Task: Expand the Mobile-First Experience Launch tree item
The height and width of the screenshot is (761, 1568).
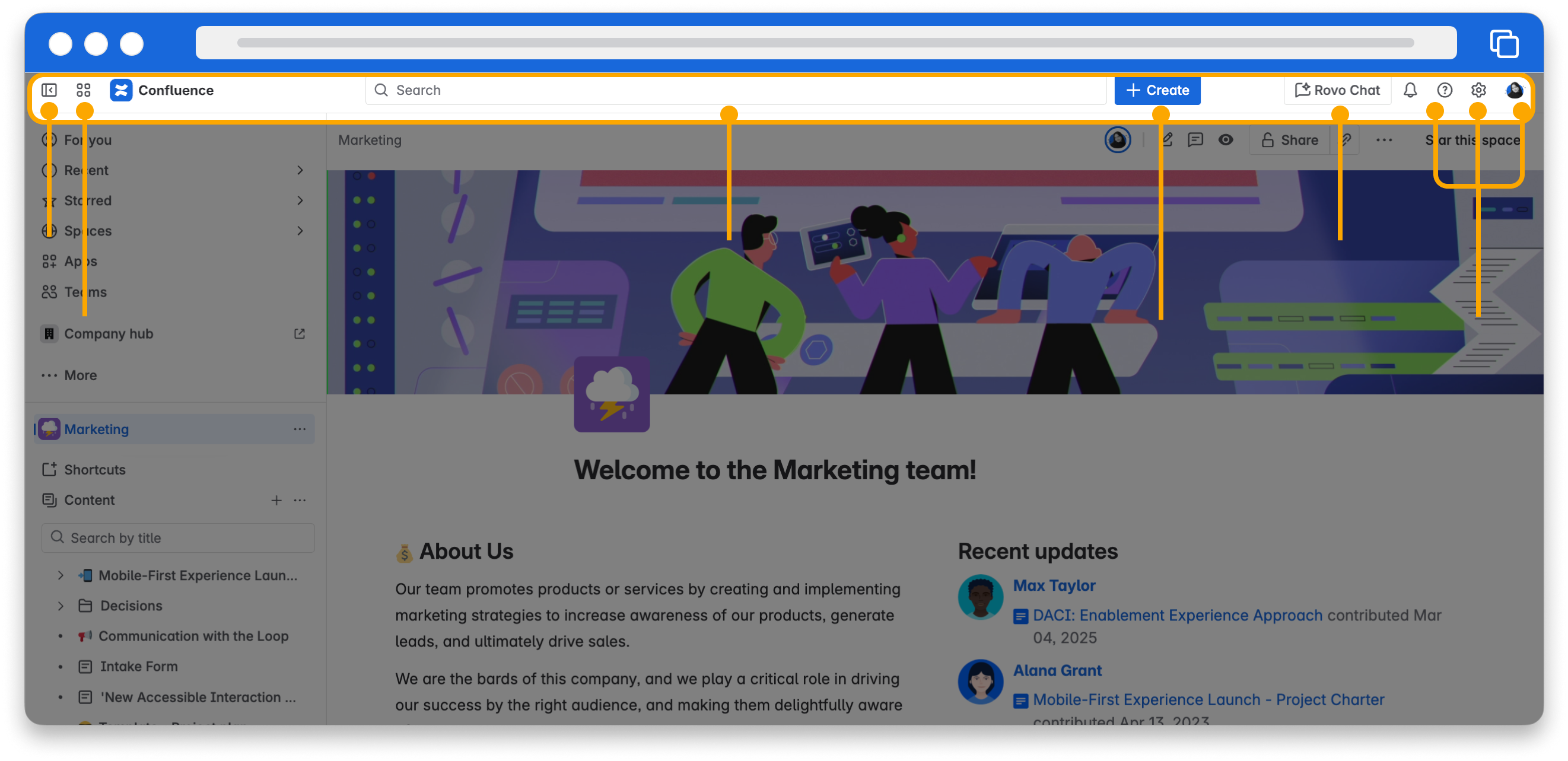Action: (x=61, y=575)
